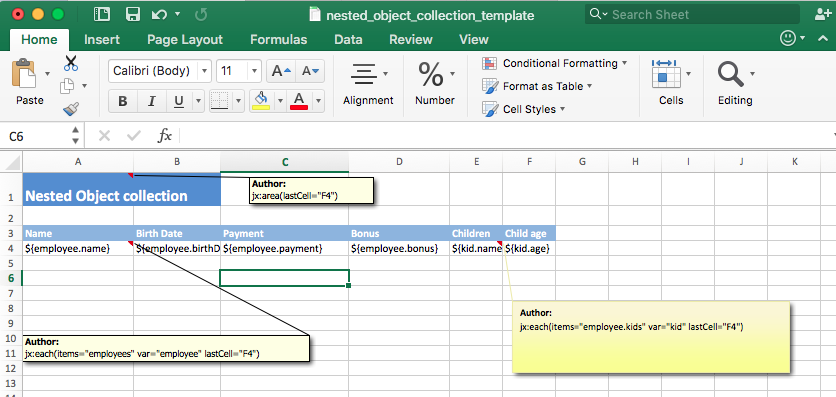The image size is (836, 397).
Task: Switch to the Insert tab
Action: tap(102, 39)
